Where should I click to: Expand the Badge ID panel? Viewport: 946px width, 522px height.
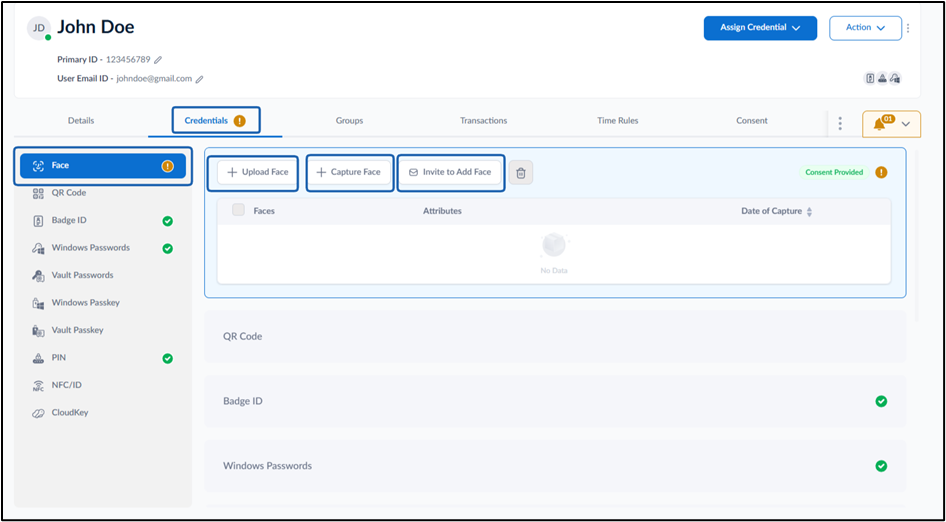coord(555,401)
